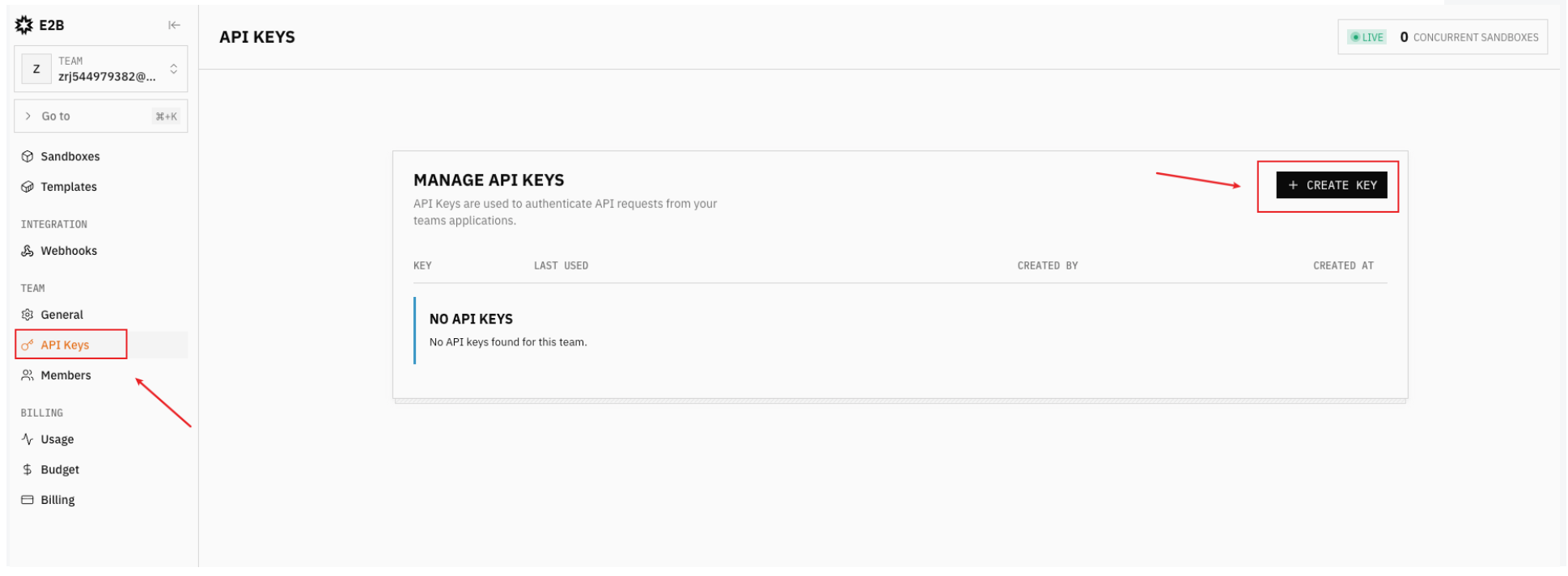This screenshot has width=1568, height=576.
Task: Open the Sandboxes menu item
Action: (x=70, y=156)
